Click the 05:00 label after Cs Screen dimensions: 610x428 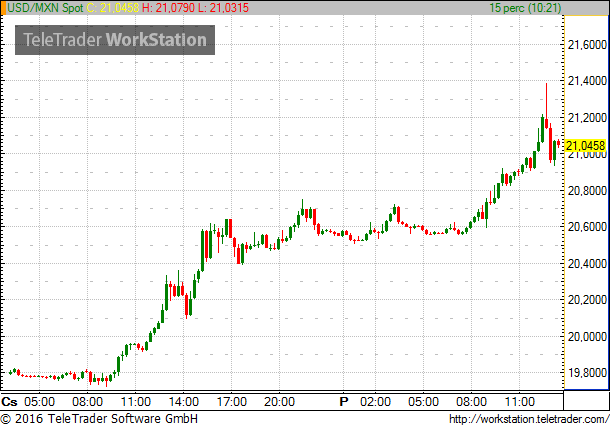(x=39, y=402)
